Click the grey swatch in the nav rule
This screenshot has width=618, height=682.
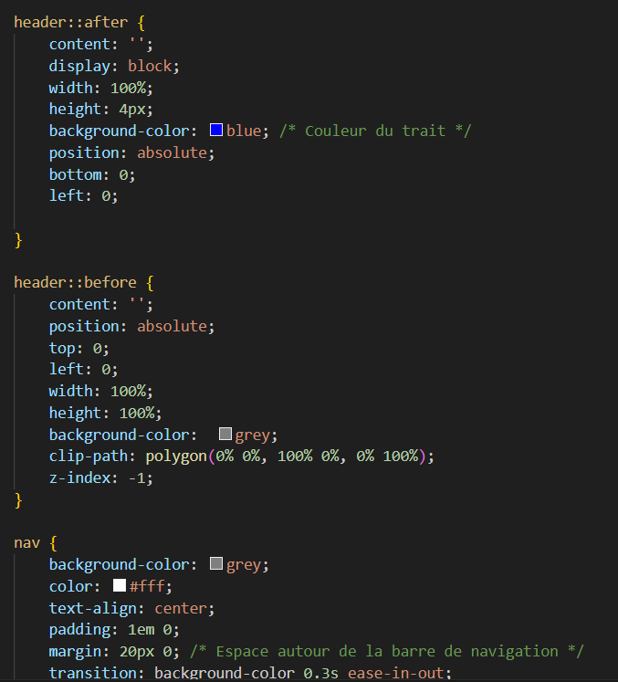(216, 565)
